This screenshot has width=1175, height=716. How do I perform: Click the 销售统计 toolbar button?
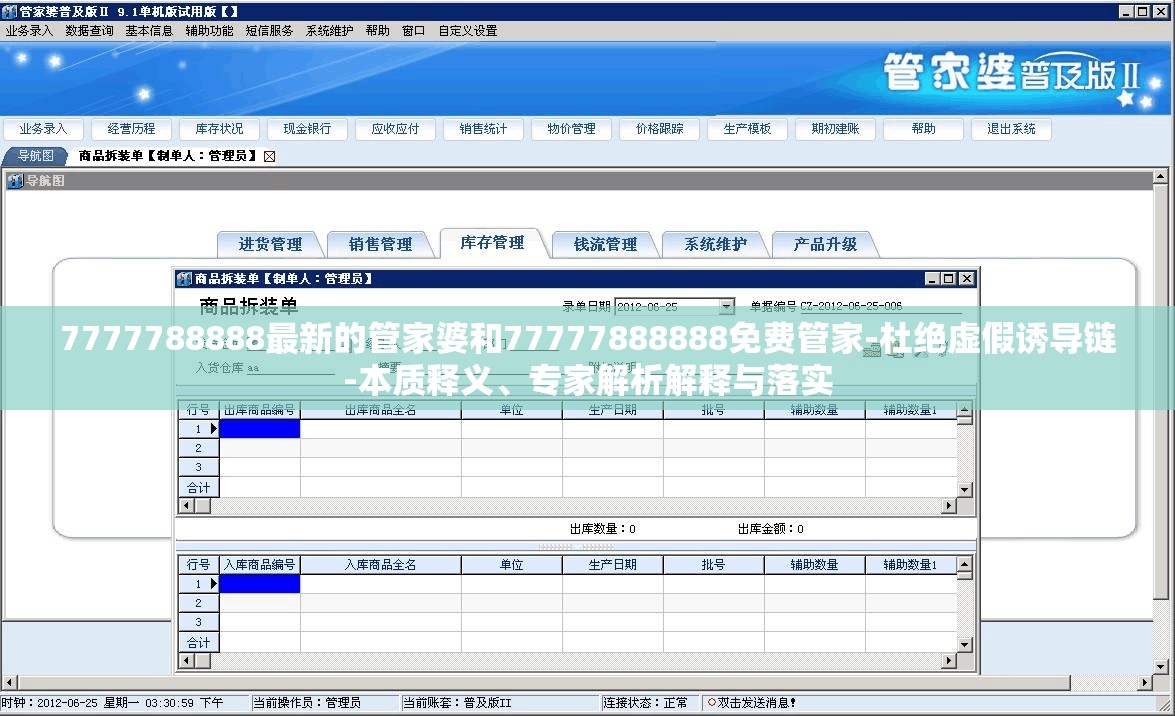[483, 129]
